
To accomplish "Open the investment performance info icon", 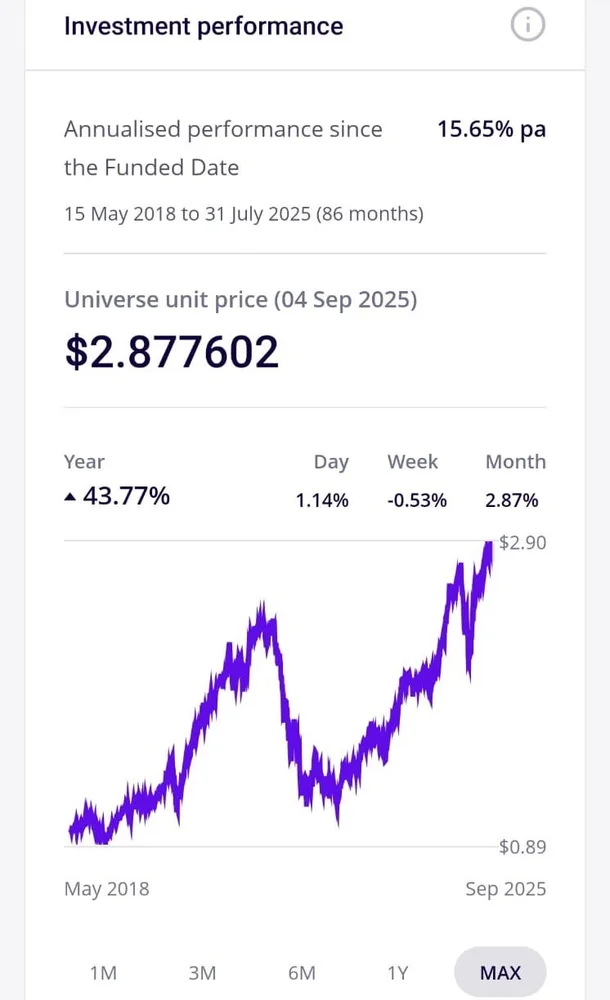I will [x=528, y=26].
